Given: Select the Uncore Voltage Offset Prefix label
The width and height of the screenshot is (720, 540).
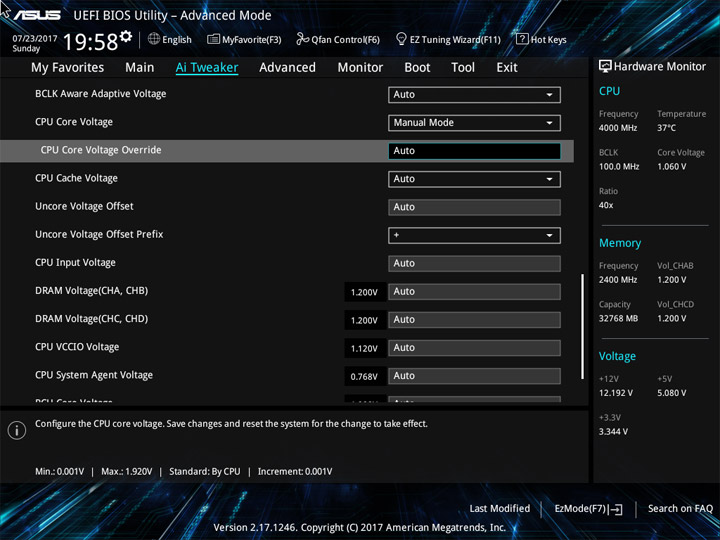Looking at the screenshot, I should point(99,234).
